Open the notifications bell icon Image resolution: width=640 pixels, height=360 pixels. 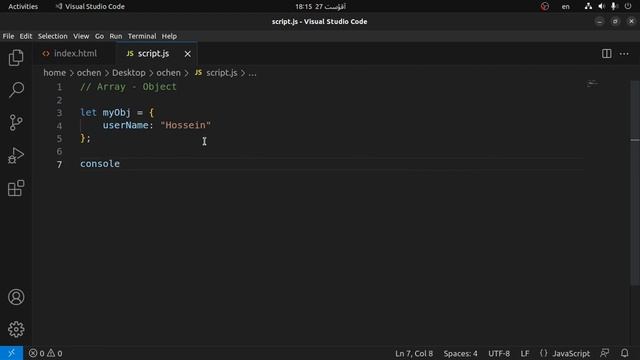click(x=624, y=353)
